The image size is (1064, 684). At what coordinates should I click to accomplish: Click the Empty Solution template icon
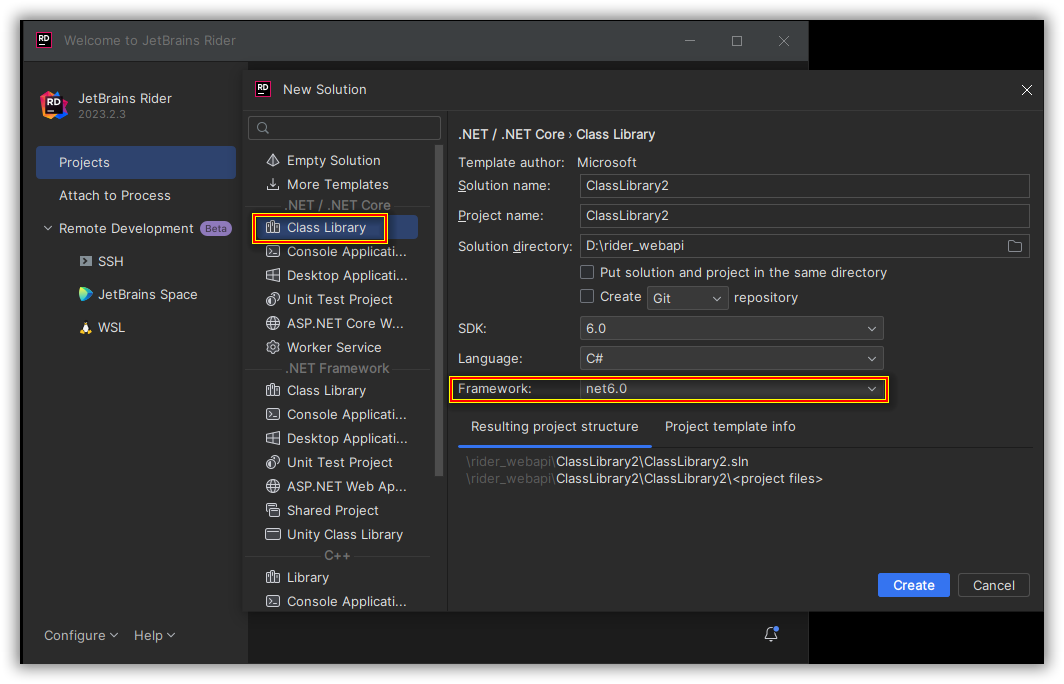[273, 160]
